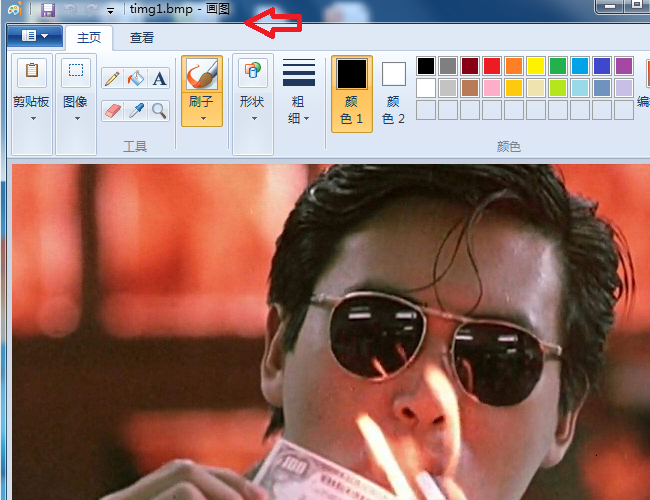The width and height of the screenshot is (650, 500).
Task: Pick the dark red color swatch
Action: [x=470, y=66]
